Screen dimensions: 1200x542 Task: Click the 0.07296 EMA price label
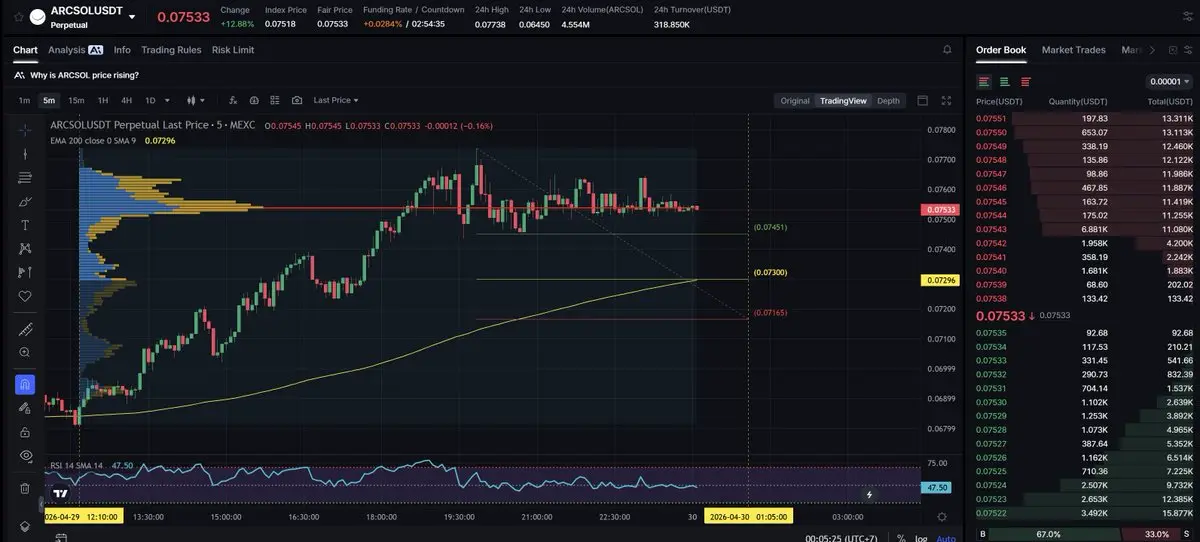(940, 280)
